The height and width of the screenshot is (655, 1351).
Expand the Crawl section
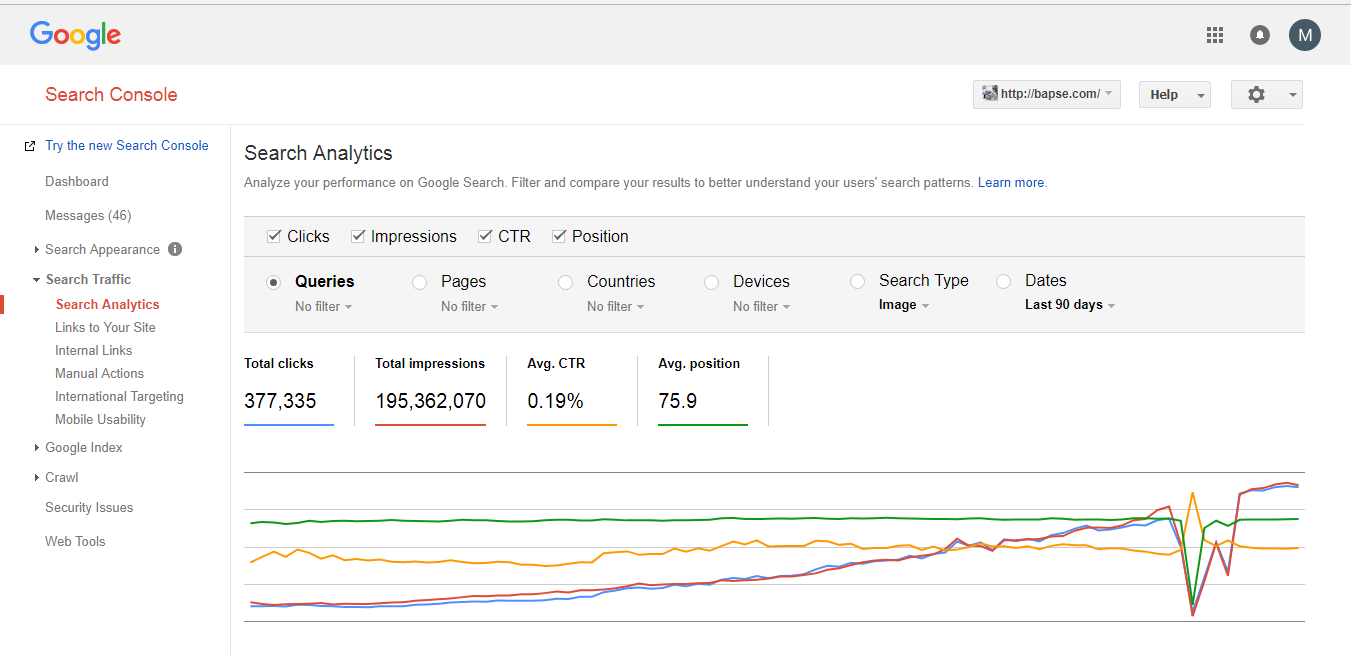[37, 478]
